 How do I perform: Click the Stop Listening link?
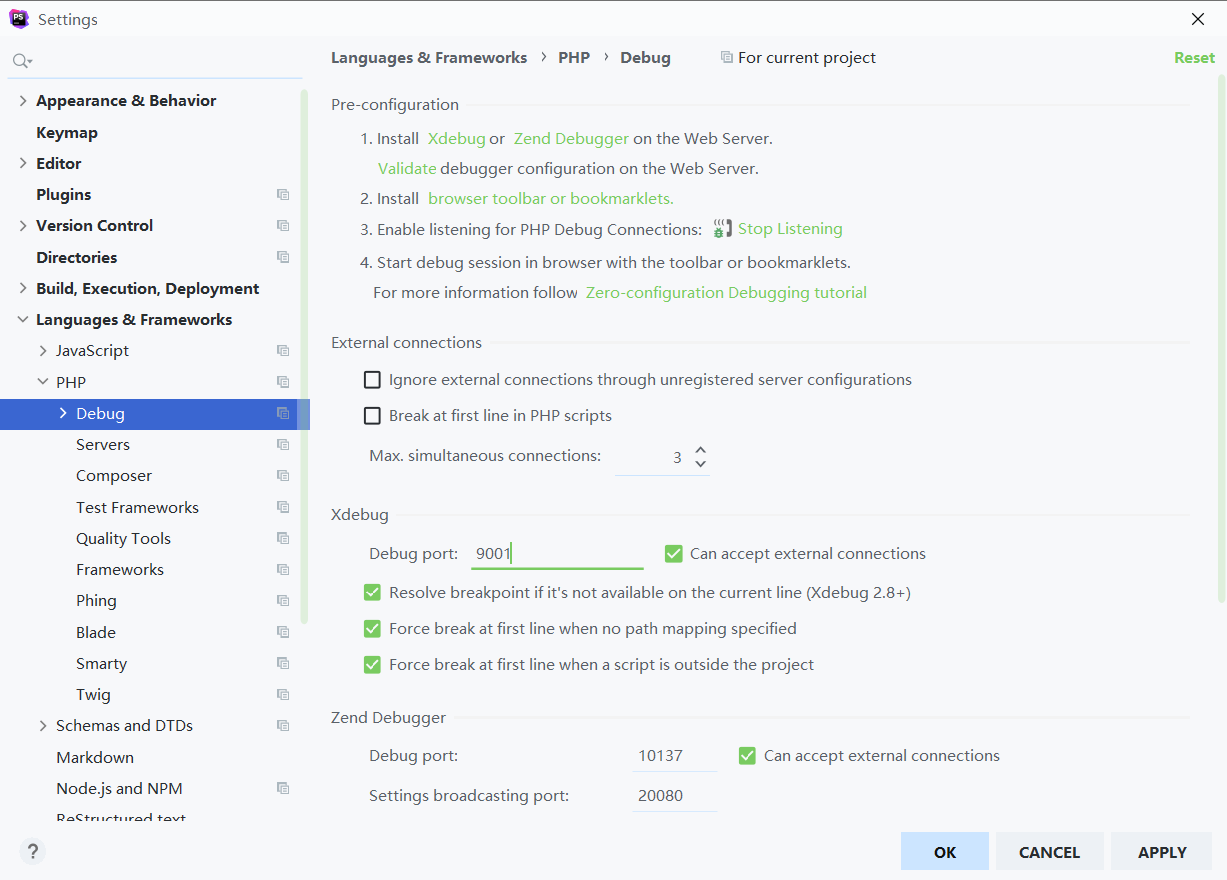tap(790, 229)
